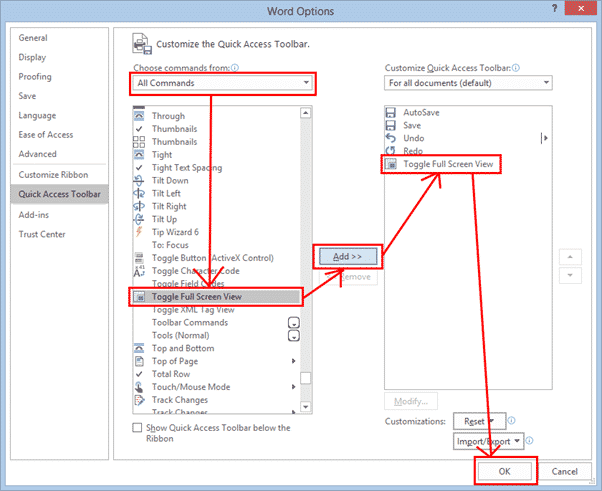Screen dimensions: 602x491
Task: Switch to the Customize Ribbon category
Action: (56, 175)
